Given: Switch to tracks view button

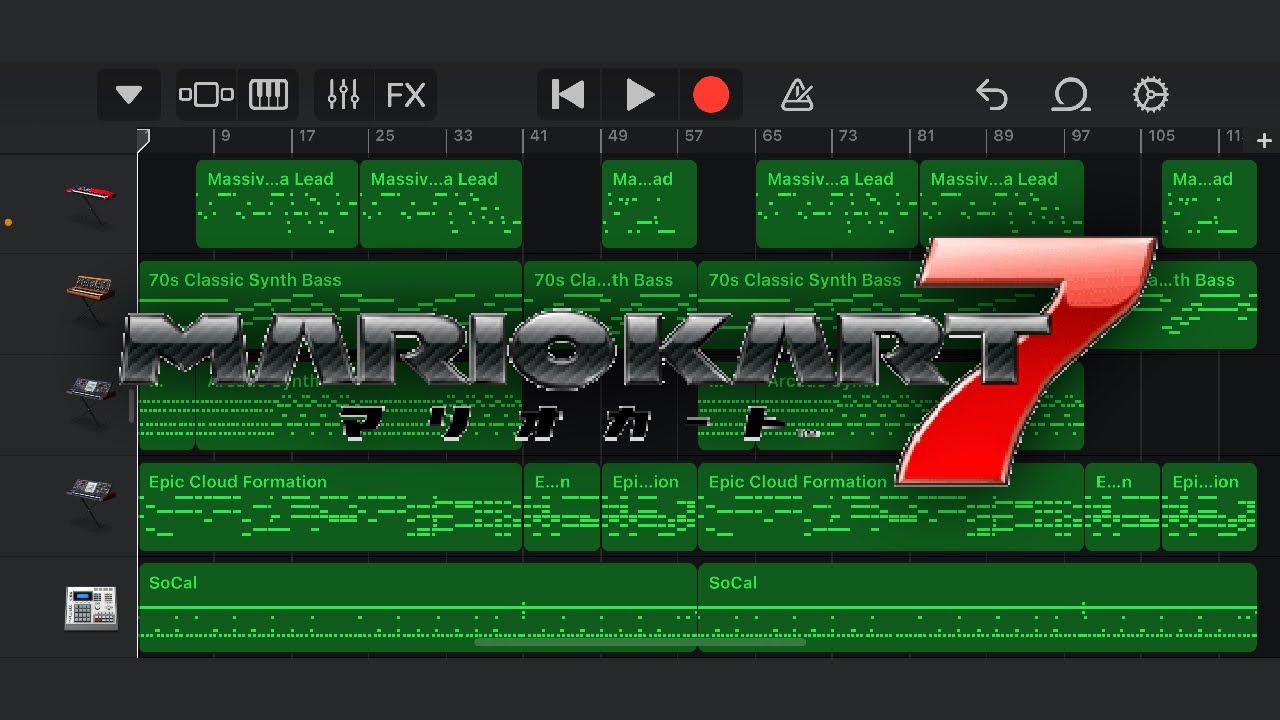Looking at the screenshot, I should pos(206,95).
